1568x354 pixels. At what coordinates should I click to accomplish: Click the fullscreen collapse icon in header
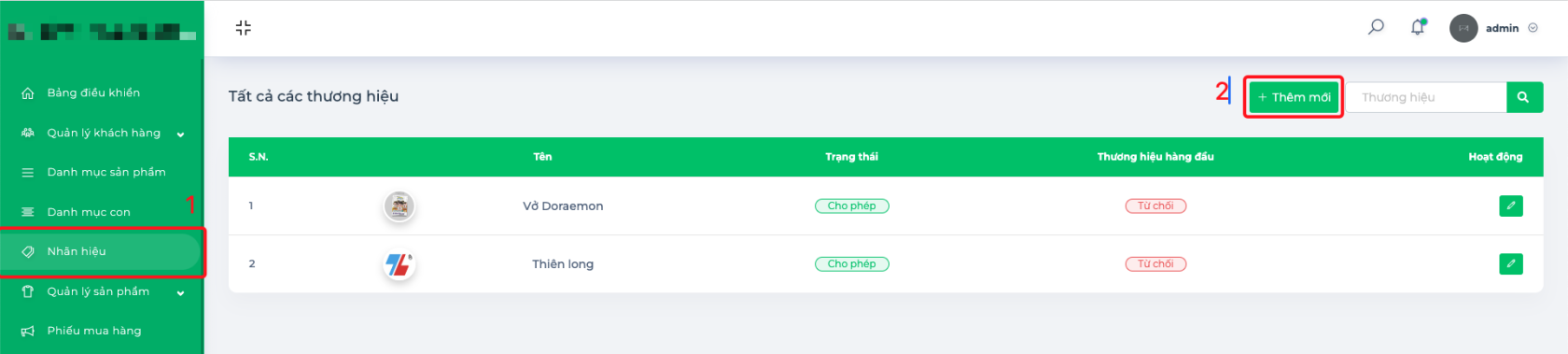tap(243, 28)
